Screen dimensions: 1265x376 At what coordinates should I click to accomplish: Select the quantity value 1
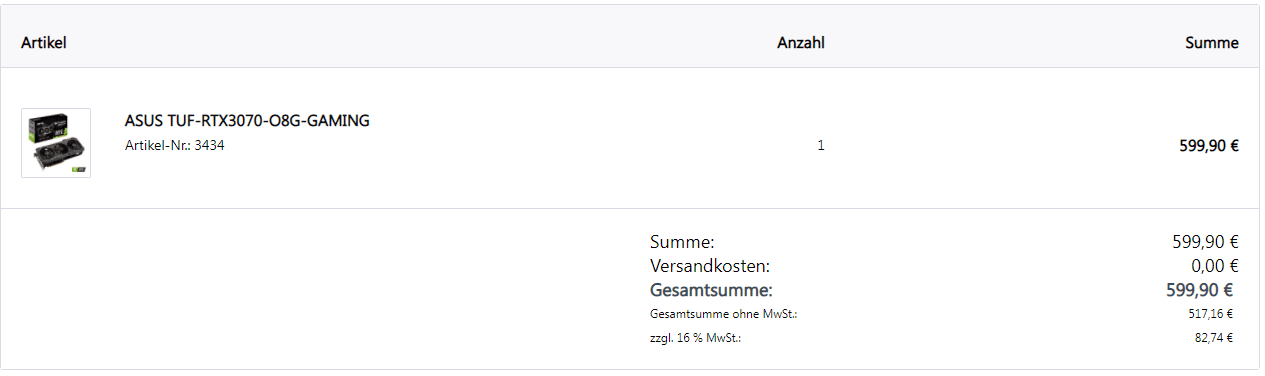coord(821,145)
